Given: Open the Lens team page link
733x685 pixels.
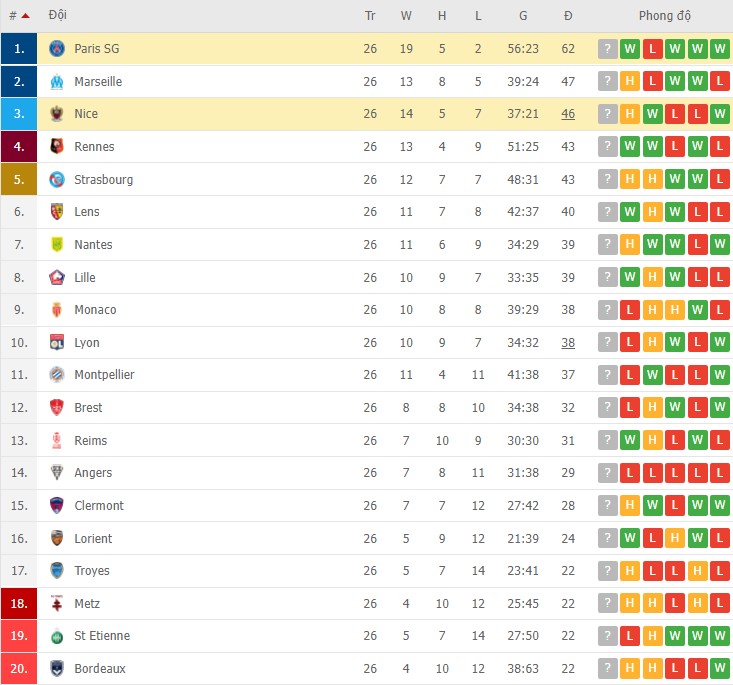Looking at the screenshot, I should point(87,212).
